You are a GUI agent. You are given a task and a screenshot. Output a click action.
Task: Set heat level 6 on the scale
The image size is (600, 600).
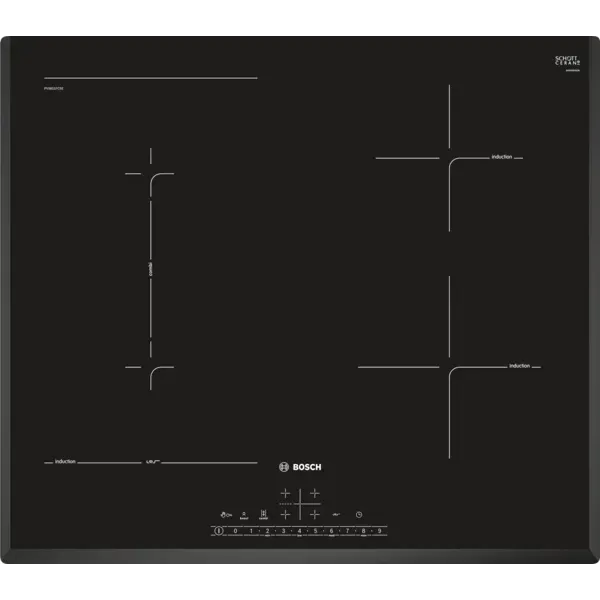331,531
